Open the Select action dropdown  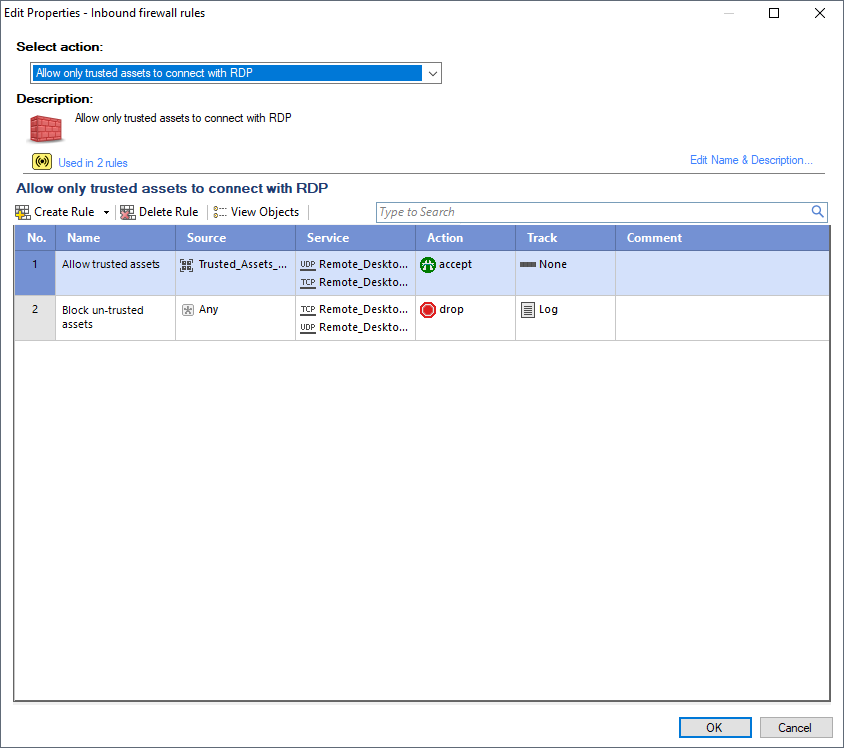432,73
